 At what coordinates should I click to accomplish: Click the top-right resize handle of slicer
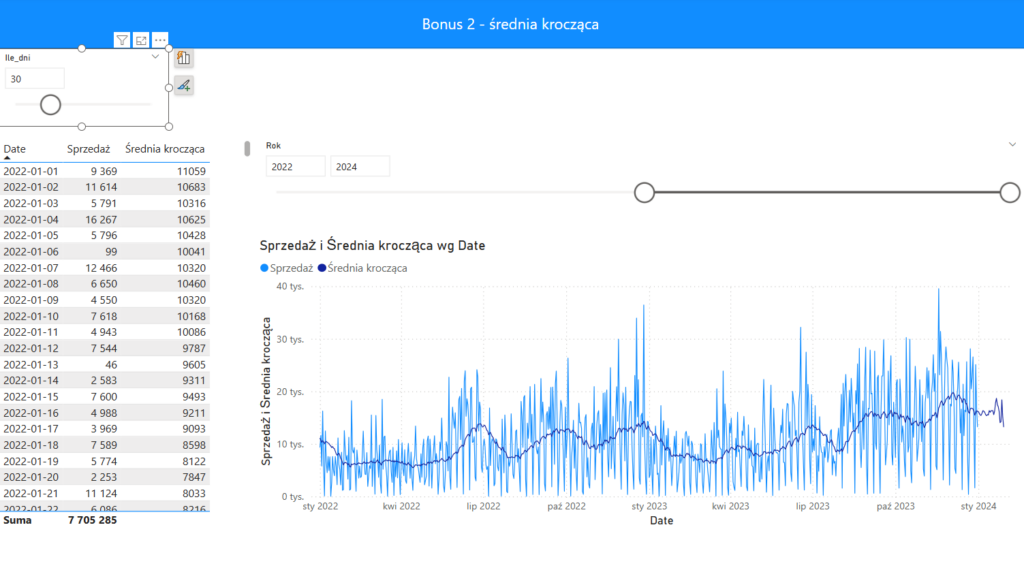click(x=169, y=48)
